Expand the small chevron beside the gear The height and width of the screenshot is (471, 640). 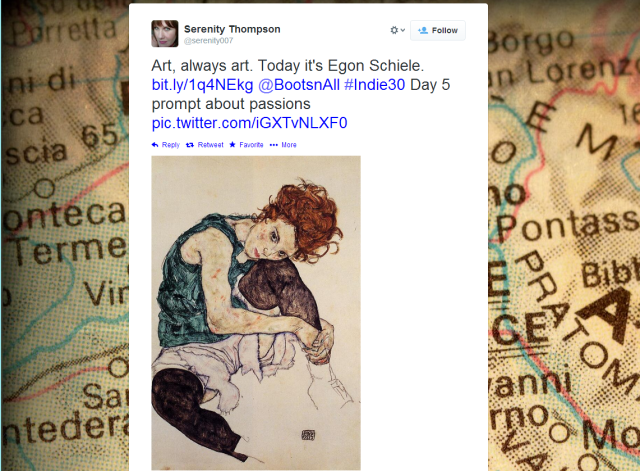click(x=403, y=30)
